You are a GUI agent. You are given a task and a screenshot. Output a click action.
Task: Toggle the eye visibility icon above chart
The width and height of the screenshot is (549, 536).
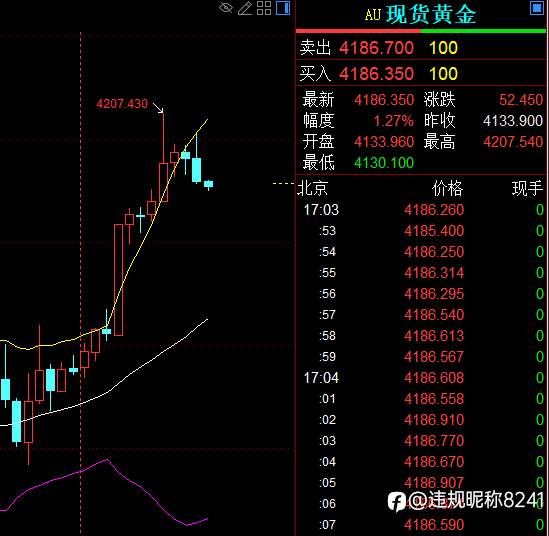(x=226, y=8)
